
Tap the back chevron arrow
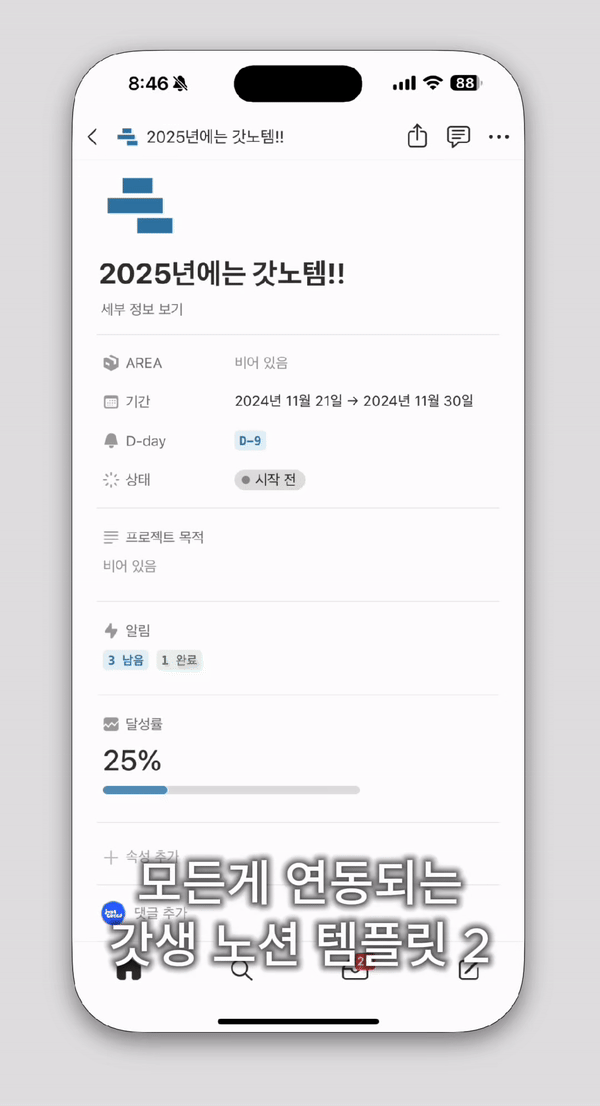(92, 137)
